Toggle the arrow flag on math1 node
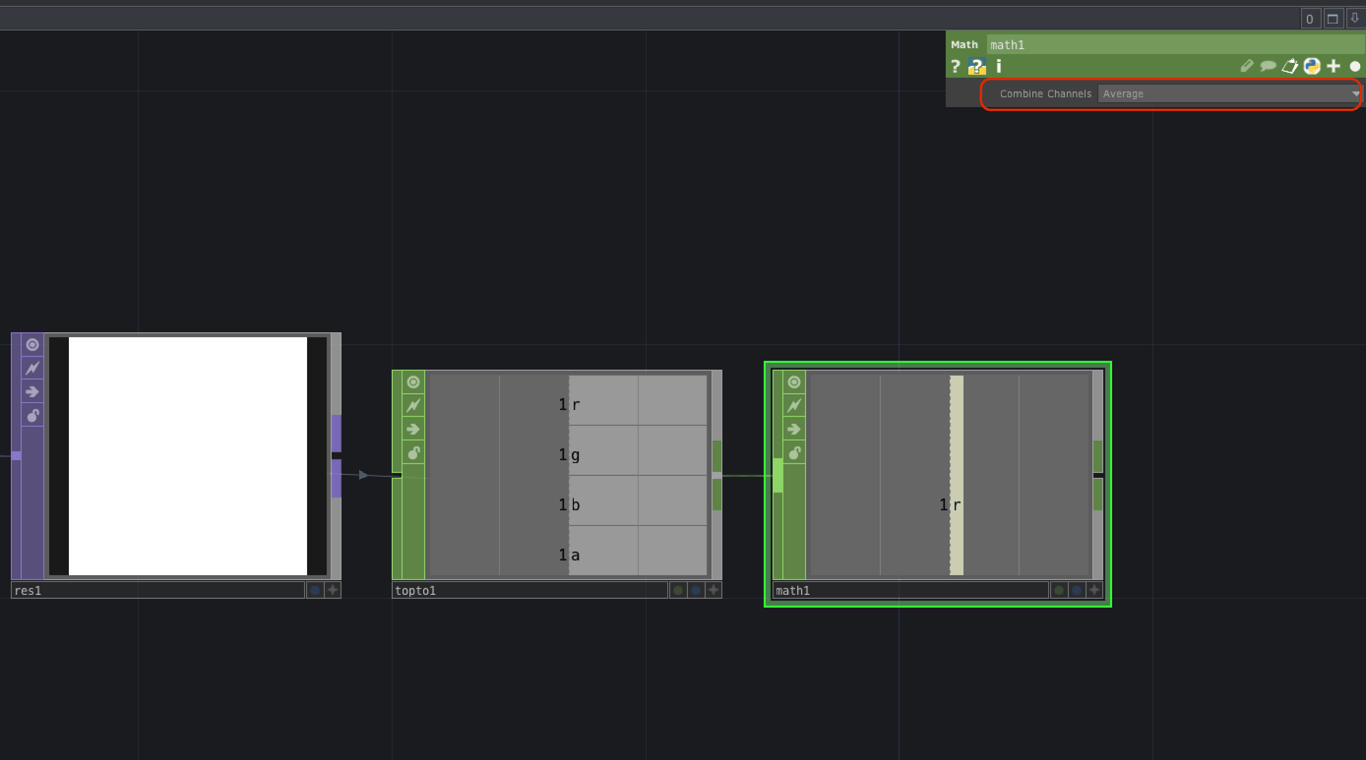 coord(794,429)
